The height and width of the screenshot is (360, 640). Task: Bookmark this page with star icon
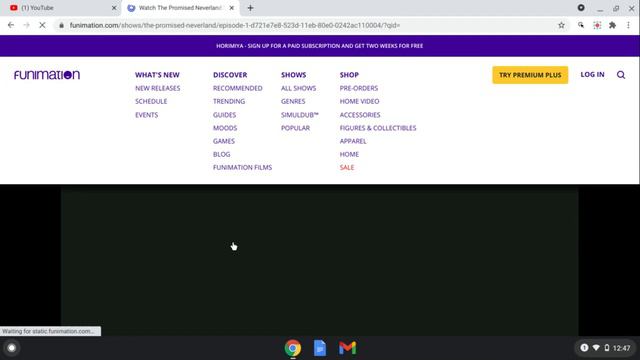(562, 25)
